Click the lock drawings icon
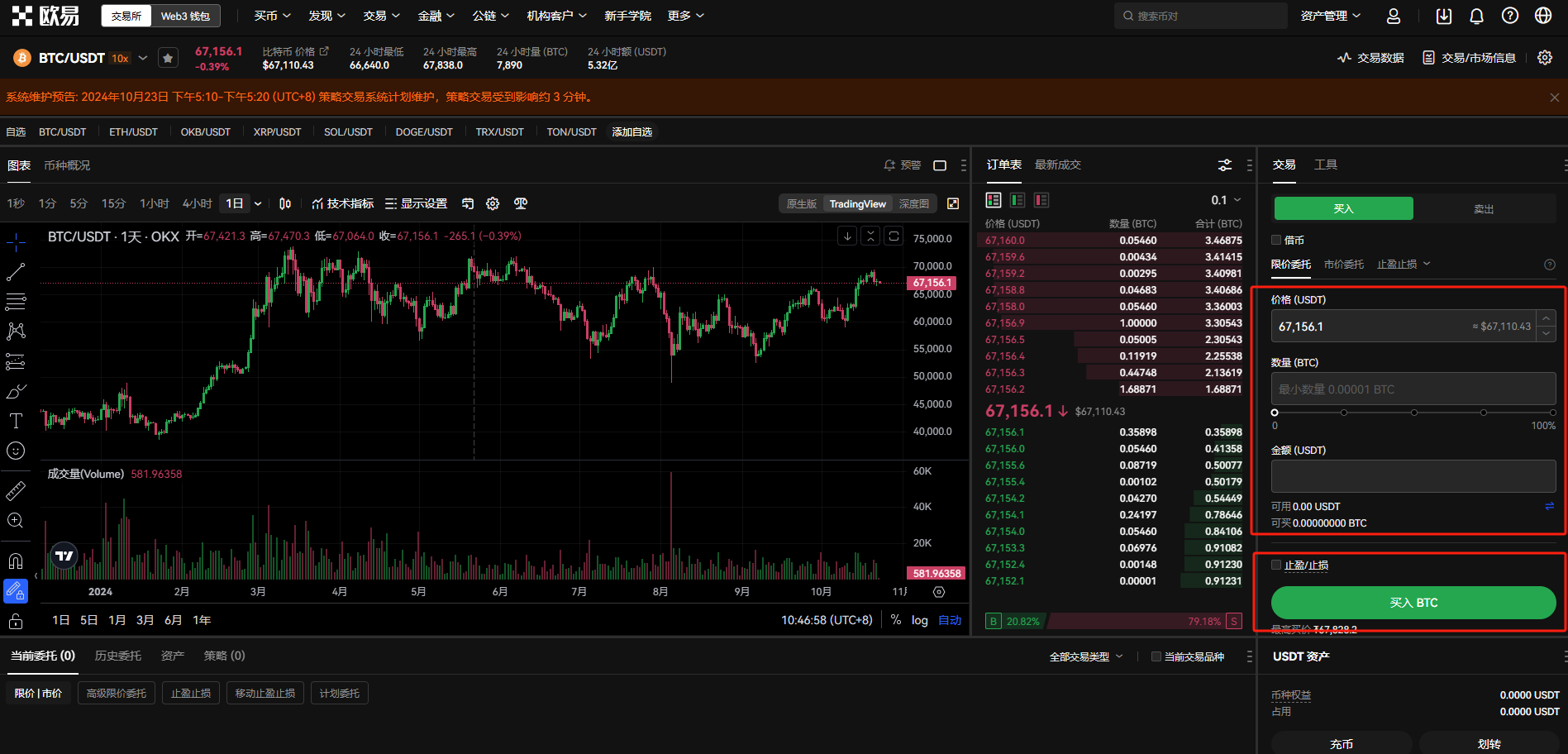The image size is (1568, 754). (x=16, y=621)
